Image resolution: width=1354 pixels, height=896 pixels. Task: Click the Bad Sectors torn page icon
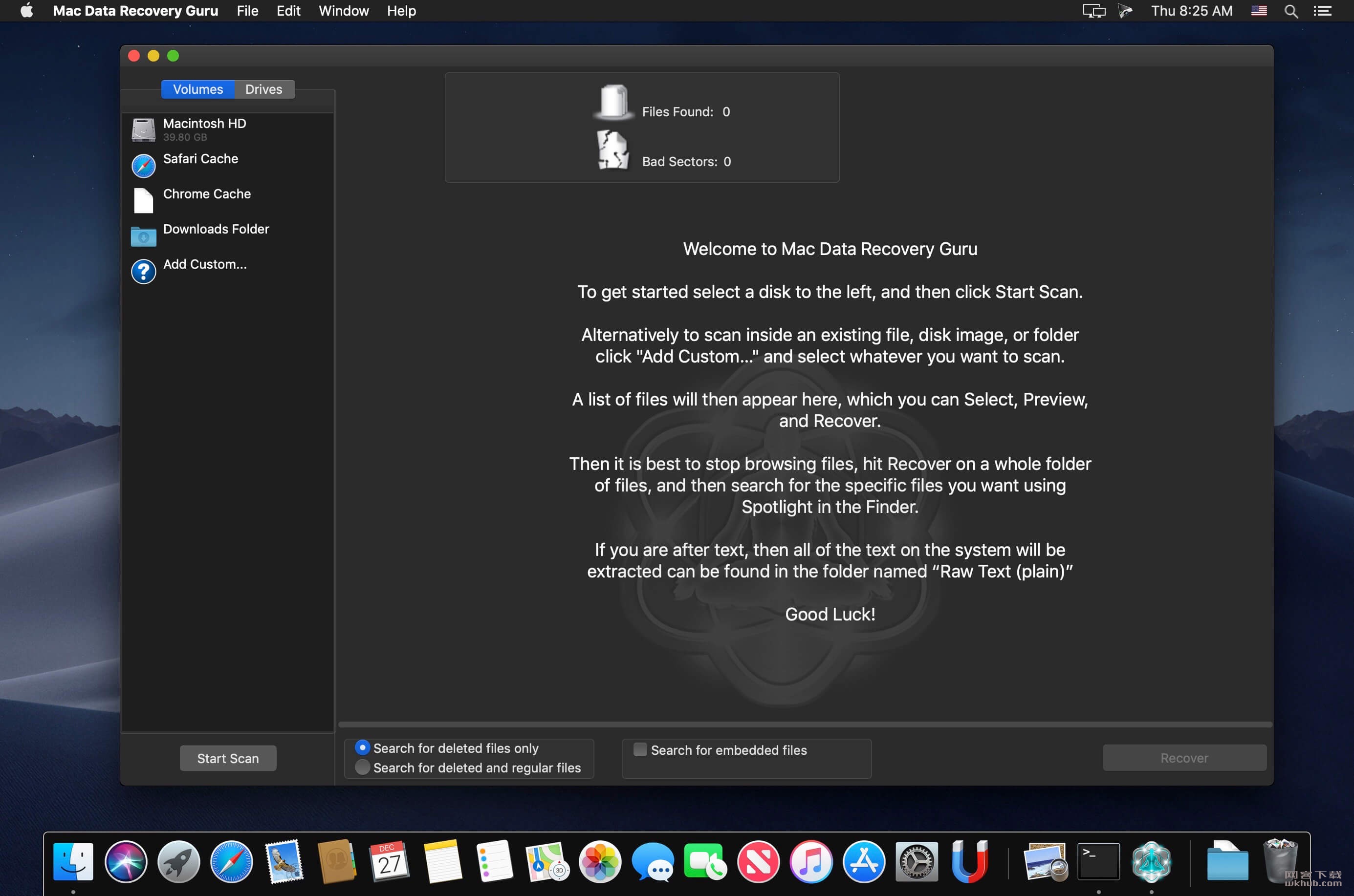click(x=613, y=150)
